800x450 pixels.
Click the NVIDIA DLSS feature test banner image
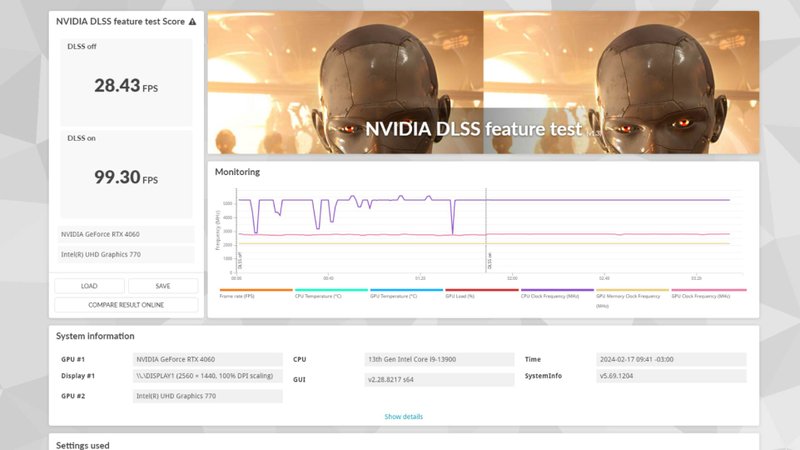(x=483, y=82)
